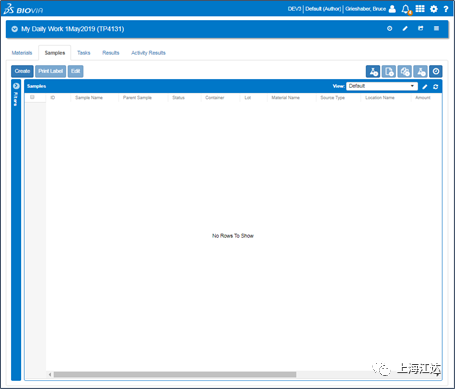Click the pencil edit icon in title bar
Image resolution: width=455 pixels, height=389 pixels.
tap(405, 29)
